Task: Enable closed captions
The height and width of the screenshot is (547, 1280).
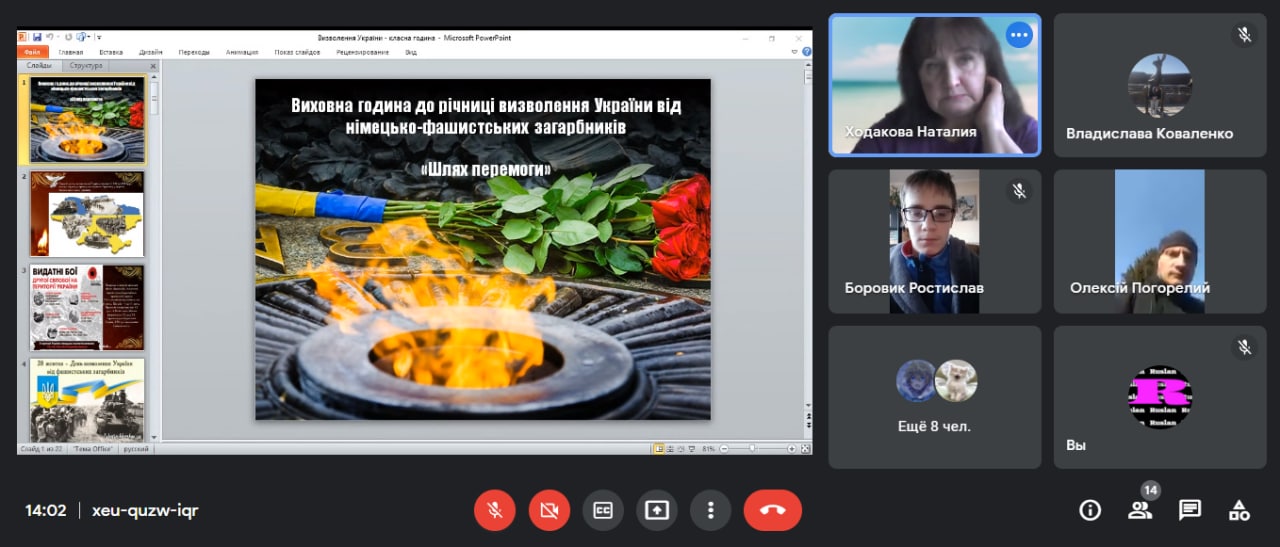Action: (602, 510)
